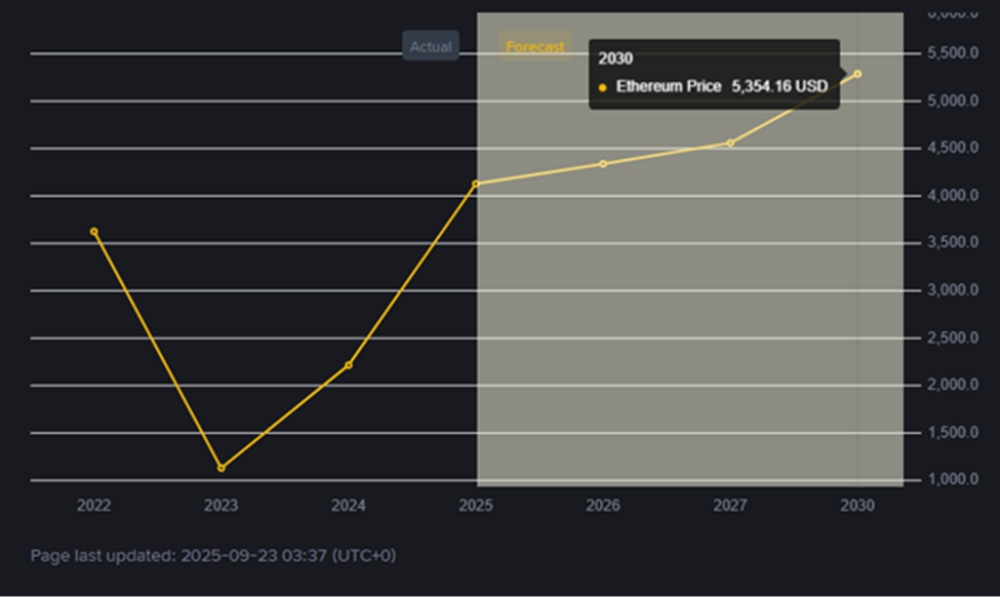This screenshot has width=1000, height=598.
Task: Click the 2026 x-axis label
Action: point(602,506)
